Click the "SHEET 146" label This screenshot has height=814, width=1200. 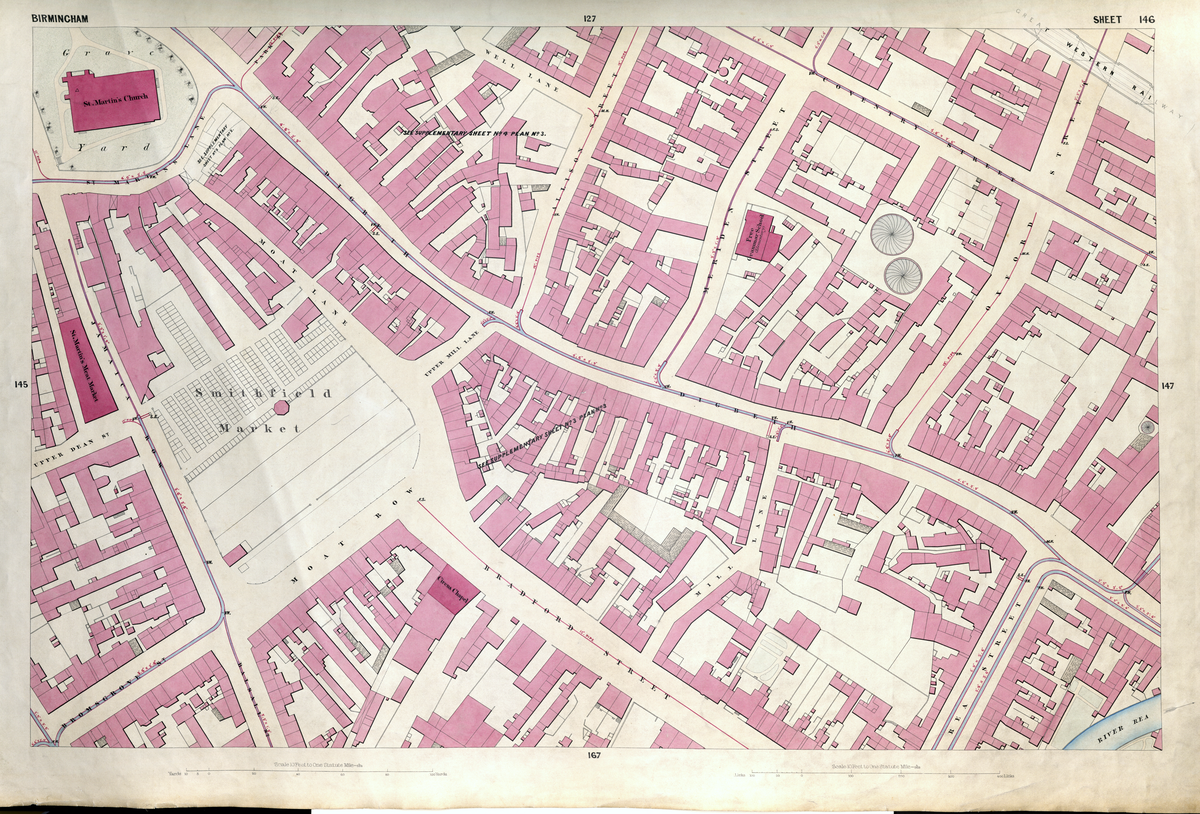1123,19
